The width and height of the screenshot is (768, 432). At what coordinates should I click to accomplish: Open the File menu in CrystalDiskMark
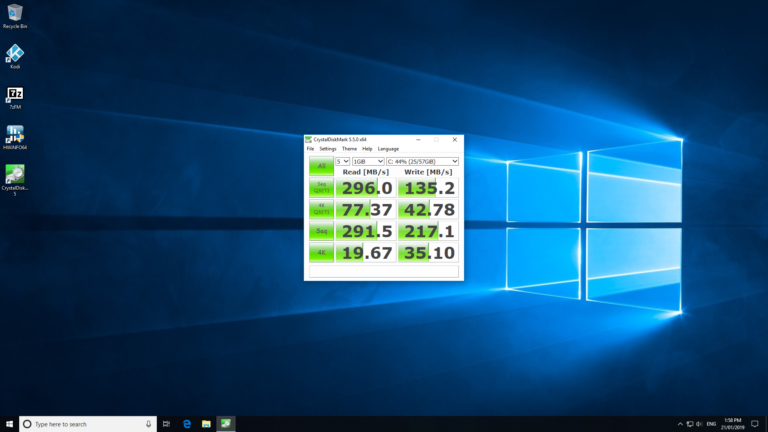click(311, 149)
